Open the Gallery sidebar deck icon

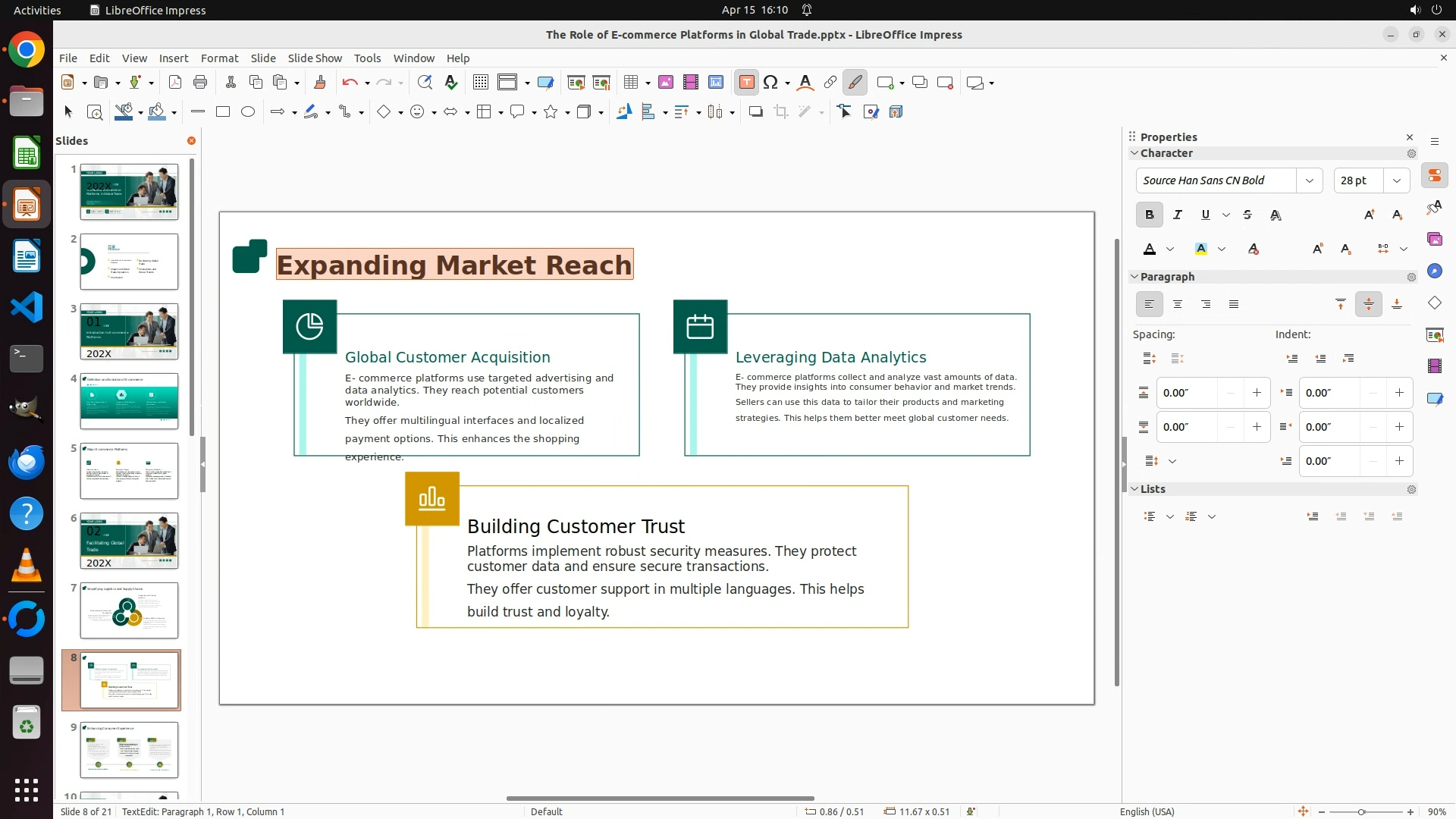pos(1434,240)
